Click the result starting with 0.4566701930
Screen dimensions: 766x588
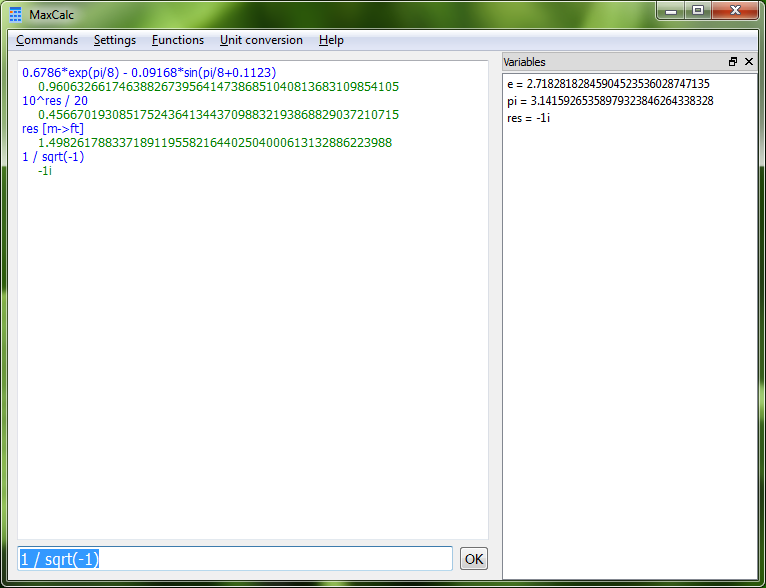pyautogui.click(x=218, y=115)
